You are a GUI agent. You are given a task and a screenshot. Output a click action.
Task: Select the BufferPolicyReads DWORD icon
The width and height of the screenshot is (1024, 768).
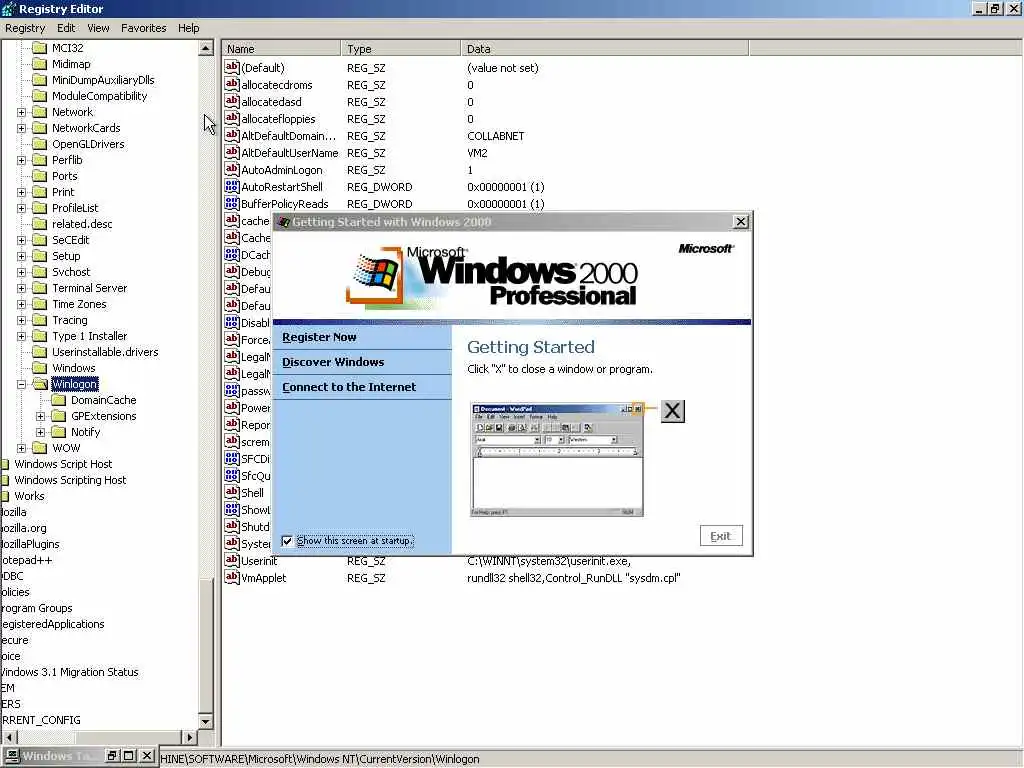232,203
